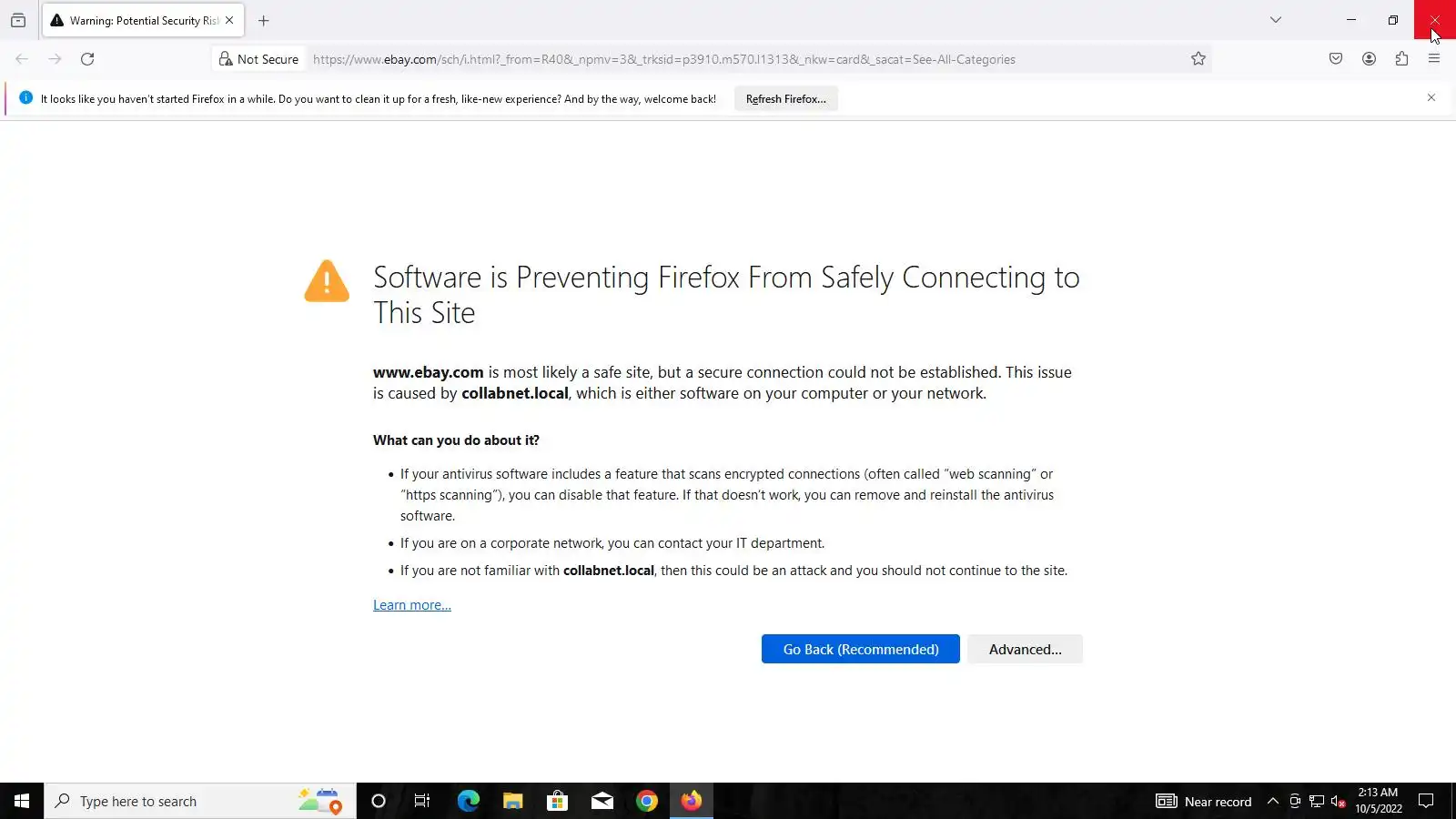Open Firefox account profile icon
This screenshot has height=819, width=1456.
click(x=1369, y=59)
